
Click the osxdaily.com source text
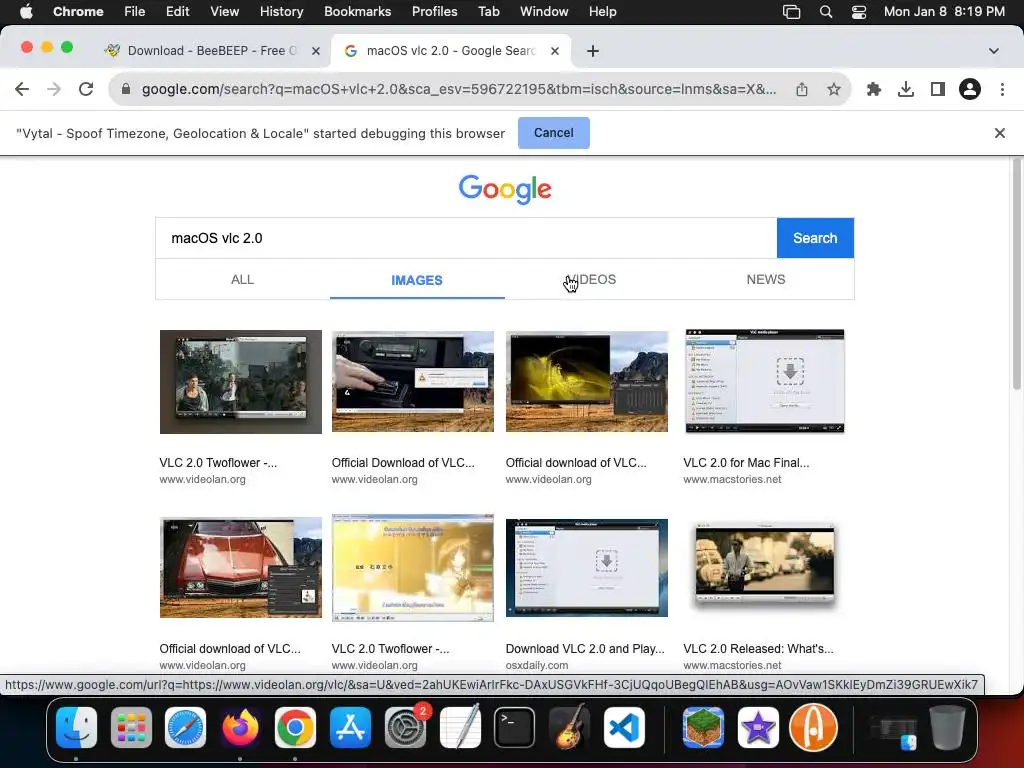tap(537, 665)
